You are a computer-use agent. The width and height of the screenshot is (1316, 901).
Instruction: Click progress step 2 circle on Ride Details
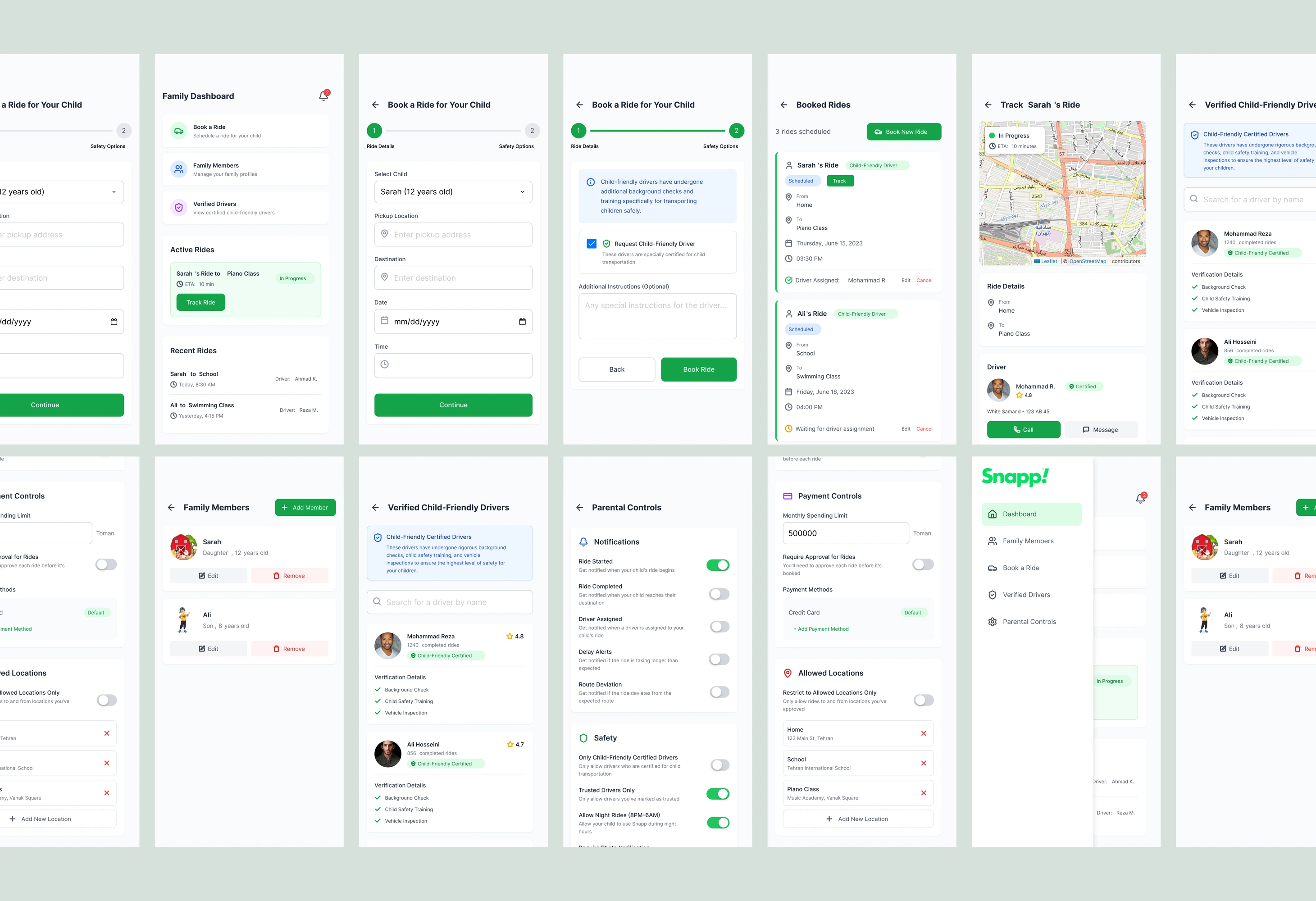(x=532, y=131)
